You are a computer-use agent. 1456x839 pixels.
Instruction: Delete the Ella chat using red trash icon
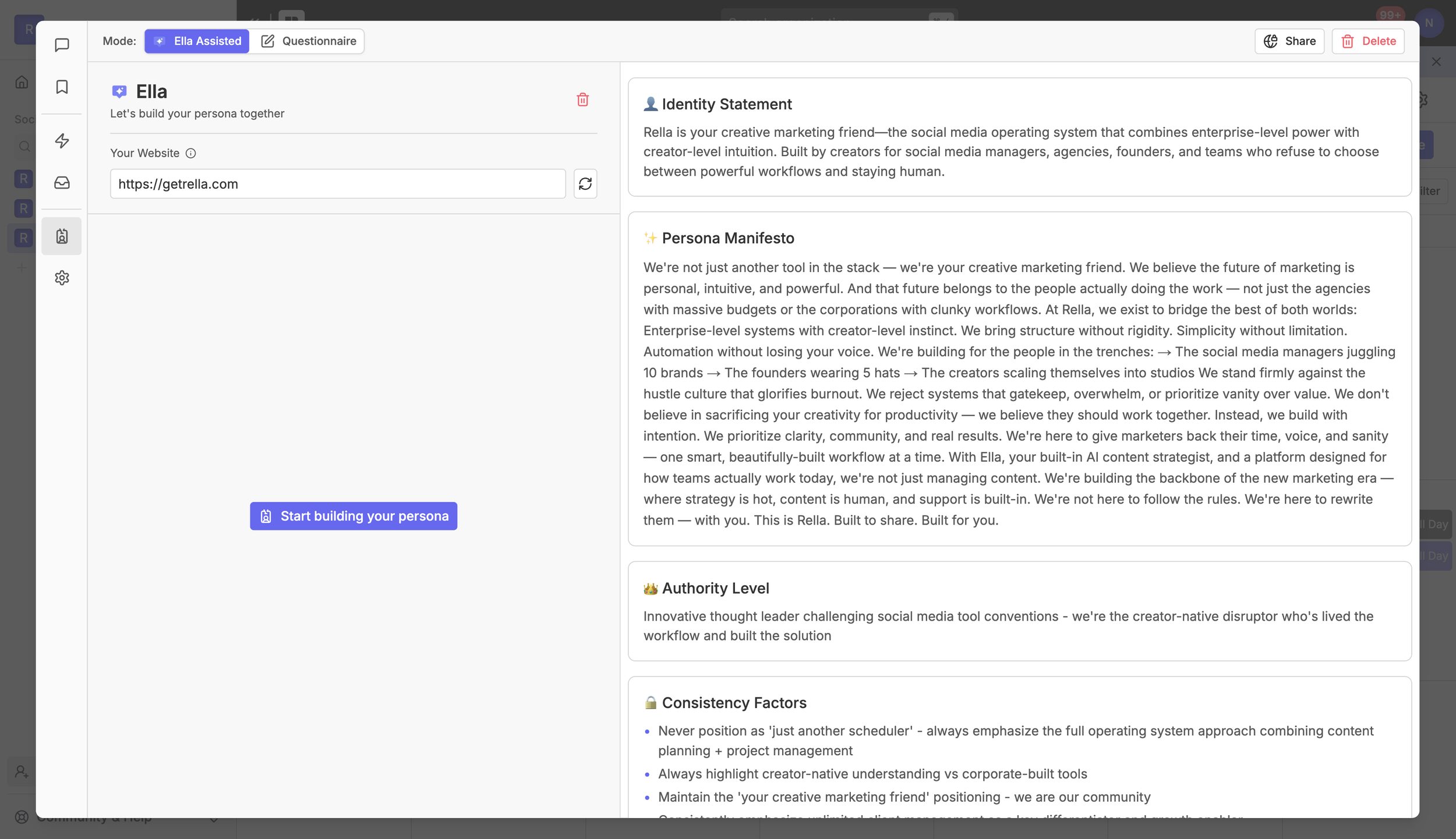582,100
